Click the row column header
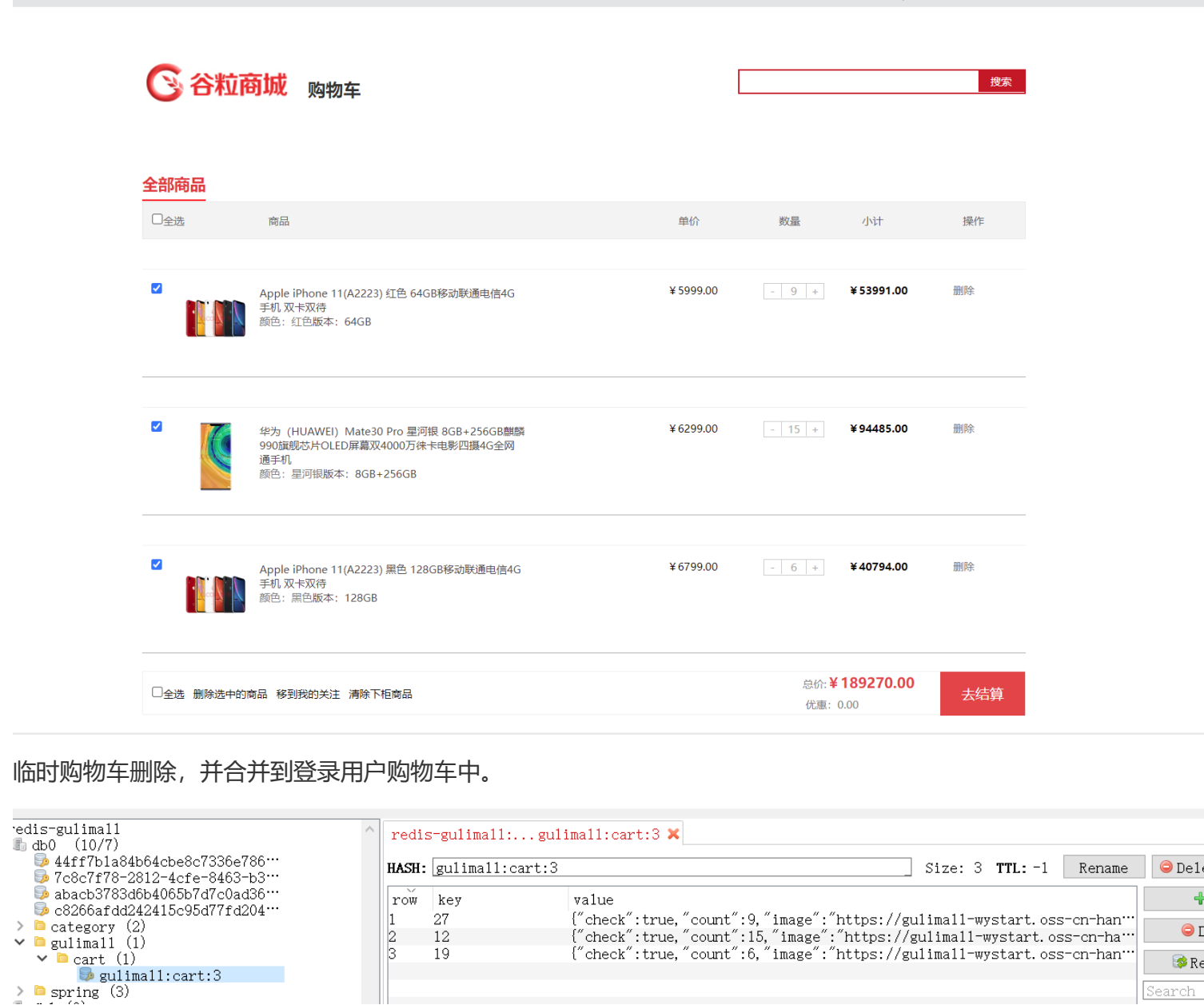Viewport: 1204px width, 1005px height. pyautogui.click(x=410, y=899)
